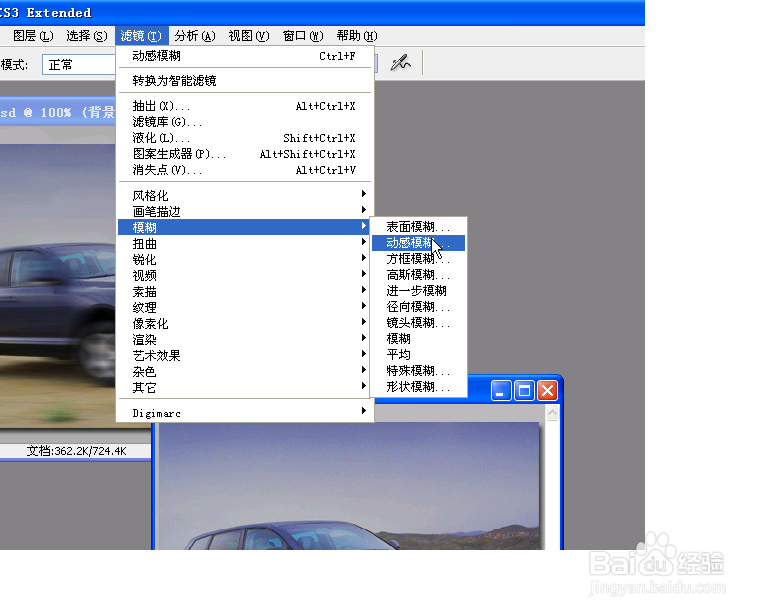Image resolution: width=768 pixels, height=614 pixels.
Task: Expand the 风格化 submenu
Action: pyautogui.click(x=244, y=195)
